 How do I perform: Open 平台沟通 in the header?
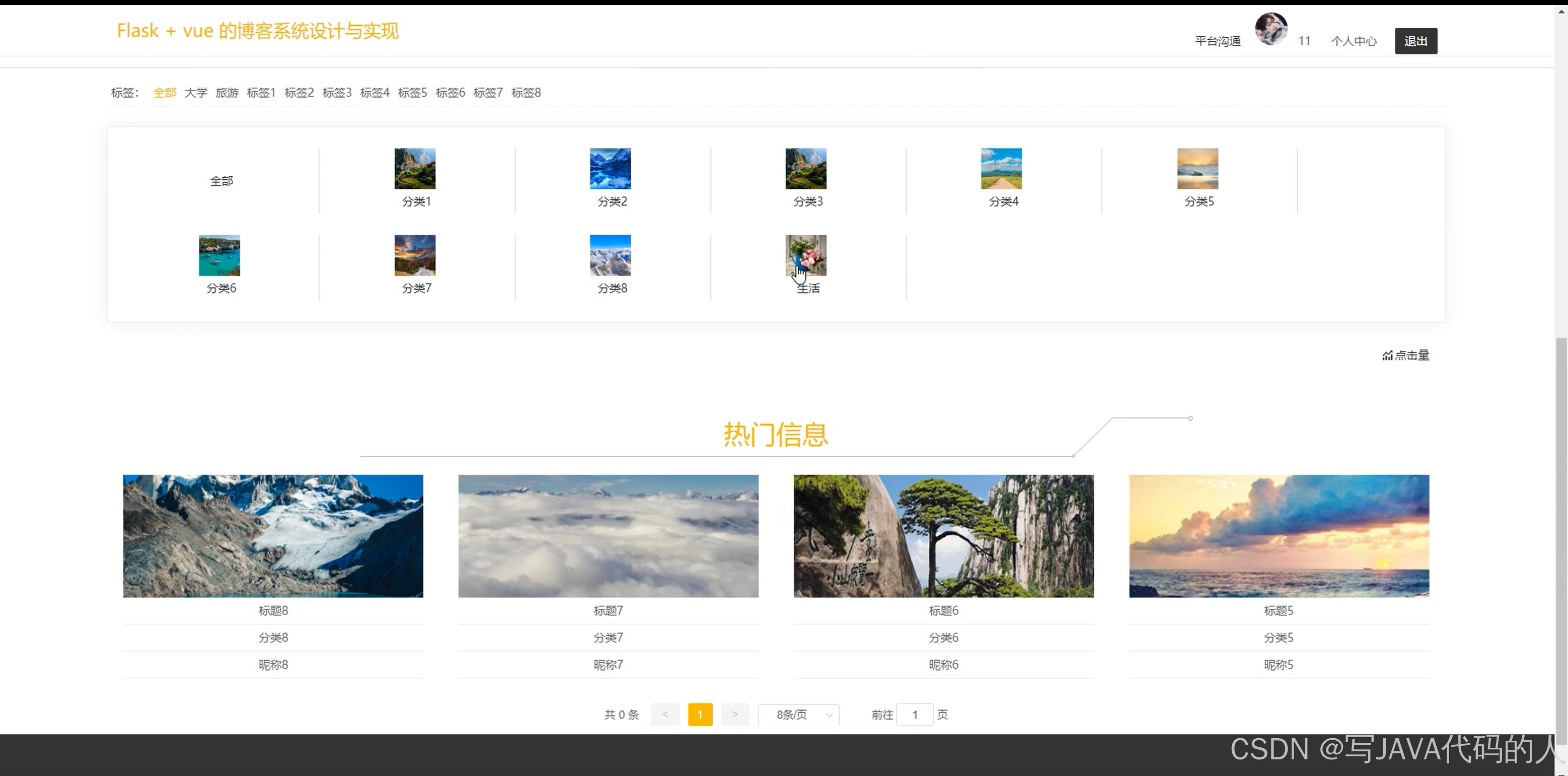(1217, 40)
